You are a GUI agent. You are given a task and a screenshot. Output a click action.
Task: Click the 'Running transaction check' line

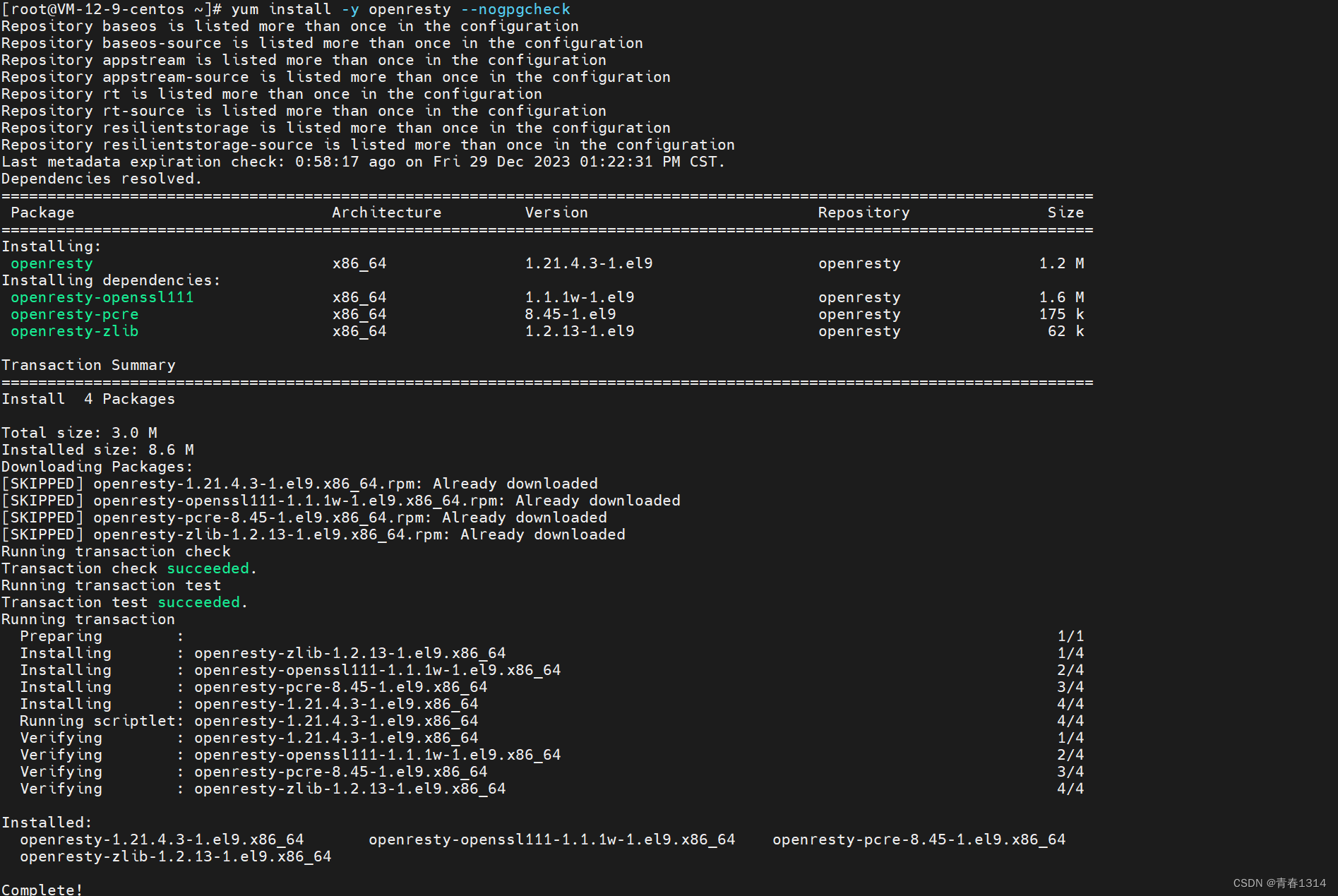pyautogui.click(x=116, y=551)
